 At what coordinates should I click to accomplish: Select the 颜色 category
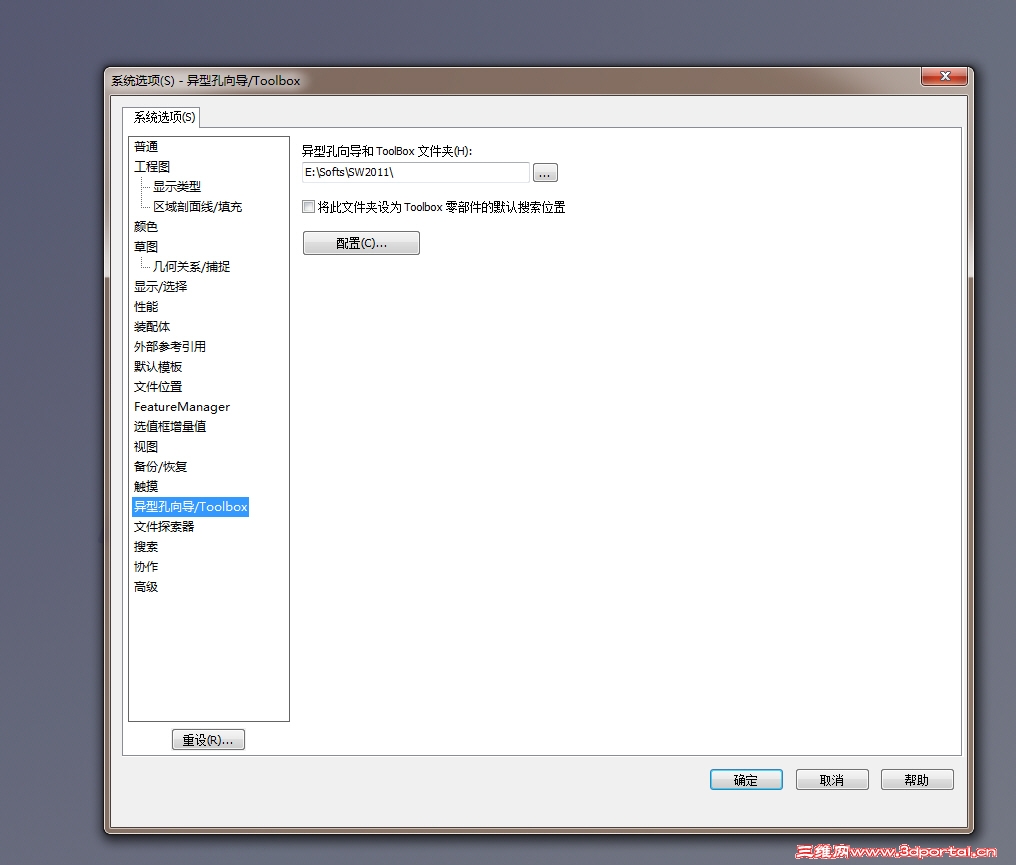point(146,227)
